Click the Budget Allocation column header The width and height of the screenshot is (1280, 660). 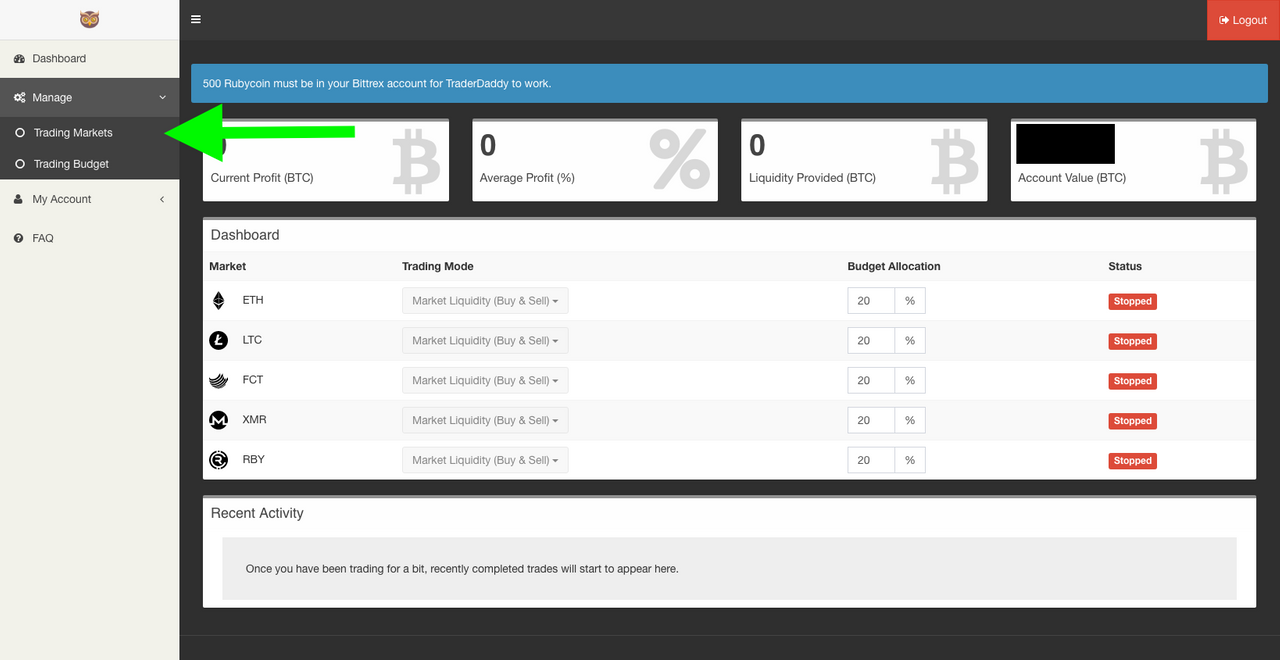click(x=894, y=267)
